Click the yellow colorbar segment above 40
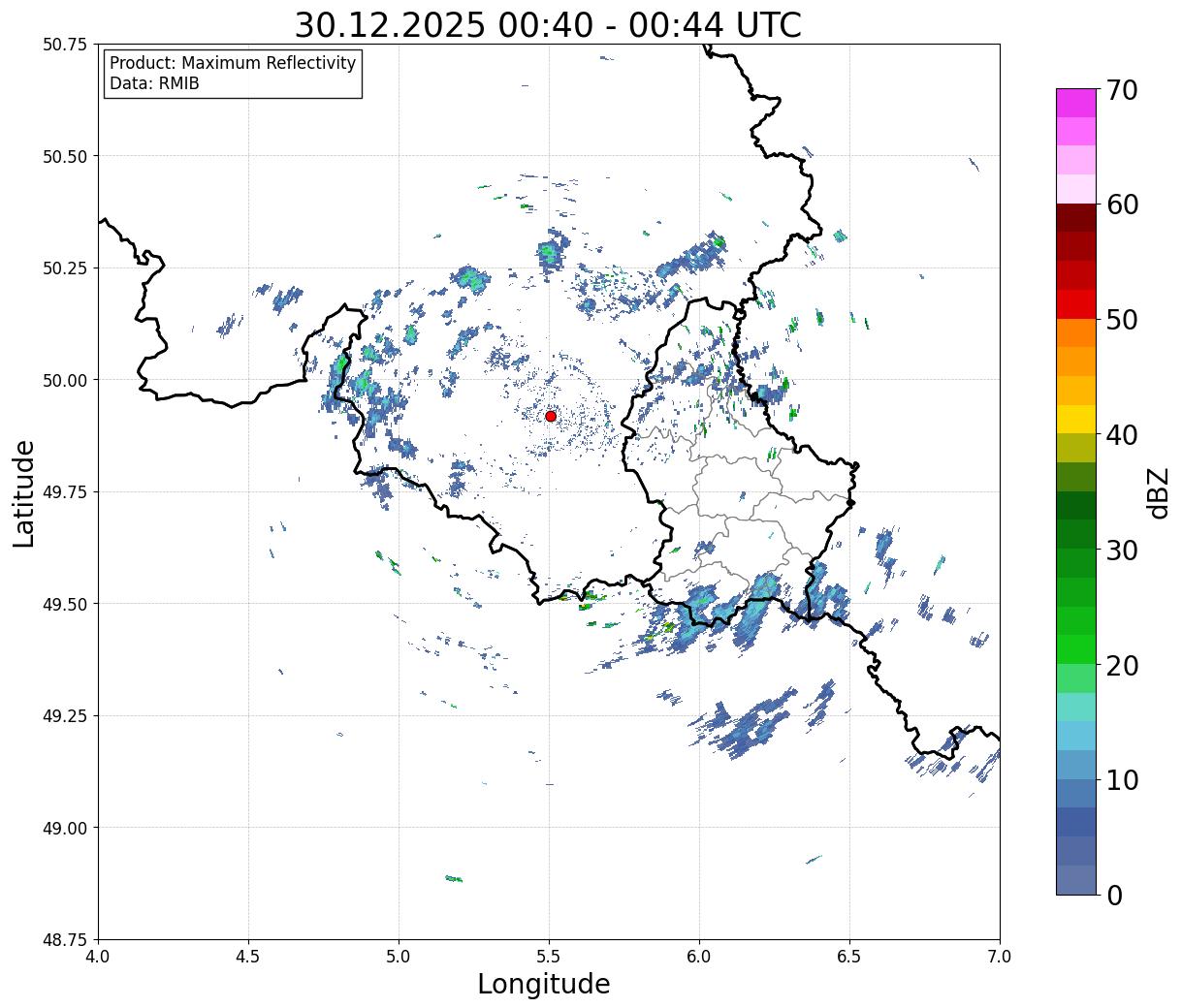Image resolution: width=1182 pixels, height=1008 pixels. pyautogui.click(x=1076, y=419)
